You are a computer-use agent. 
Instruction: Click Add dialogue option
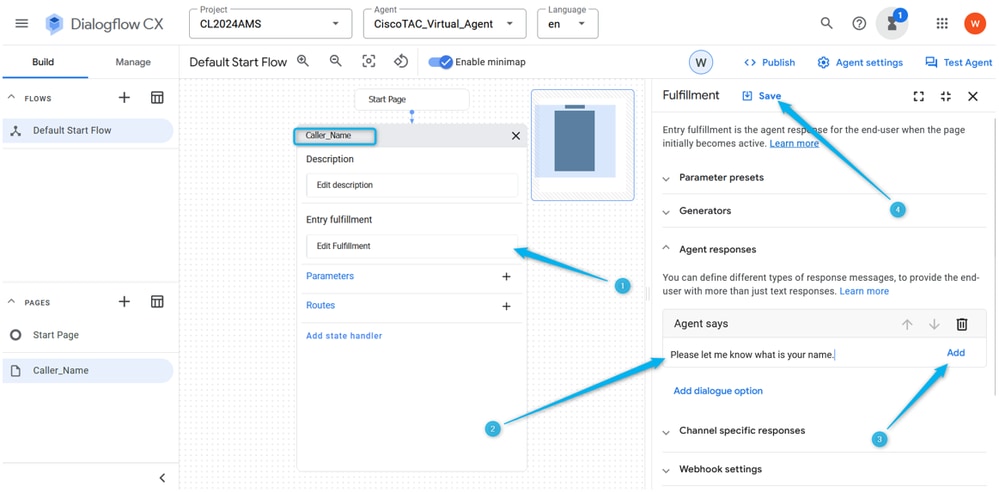(x=718, y=391)
